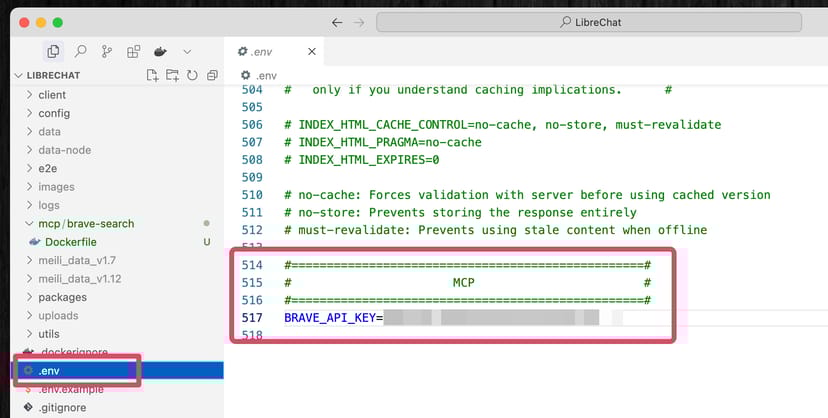Expand the client folder
Viewport: 828px width, 418px height.
52,95
